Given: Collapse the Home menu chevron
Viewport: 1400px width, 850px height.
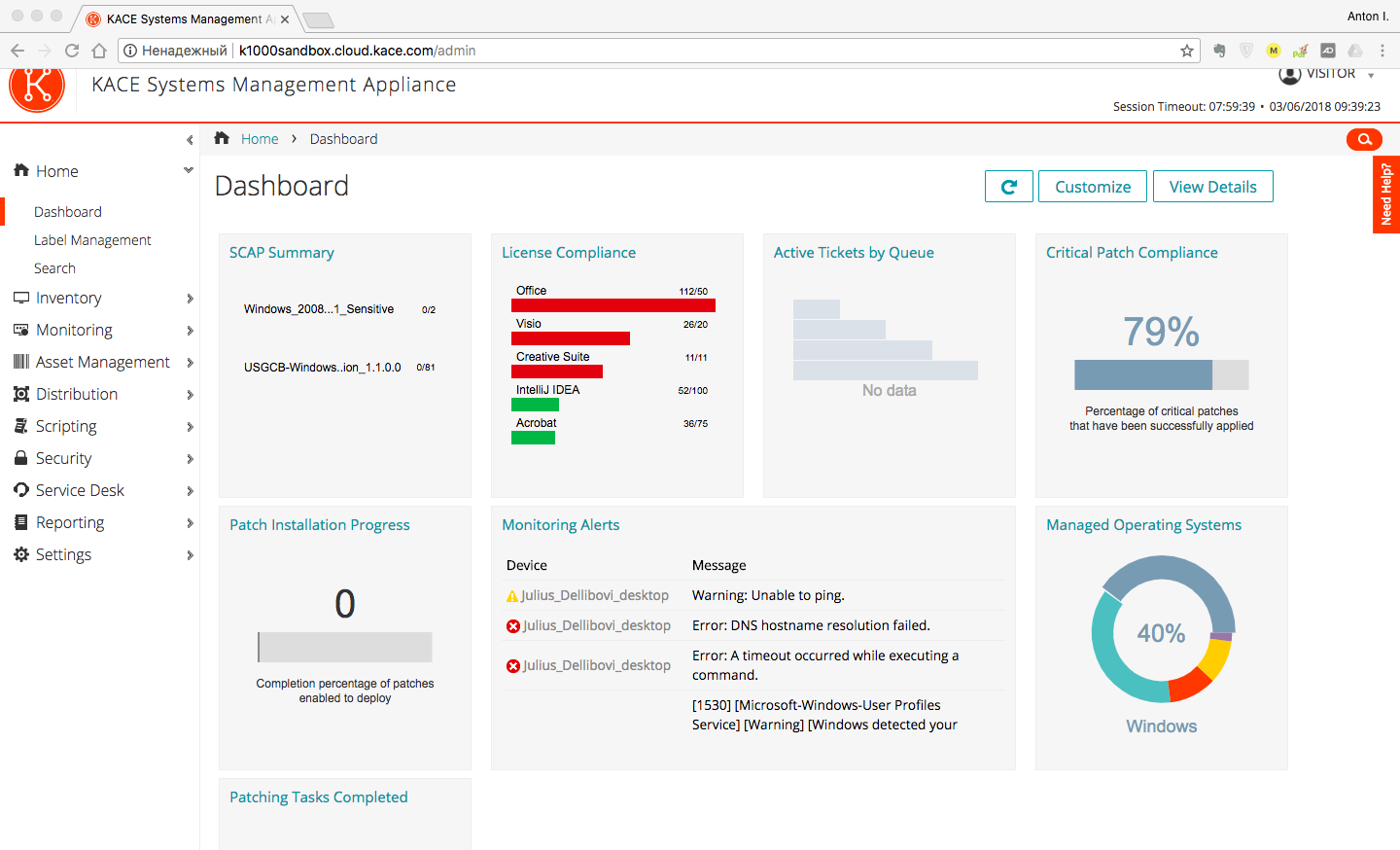Looking at the screenshot, I should 189,170.
